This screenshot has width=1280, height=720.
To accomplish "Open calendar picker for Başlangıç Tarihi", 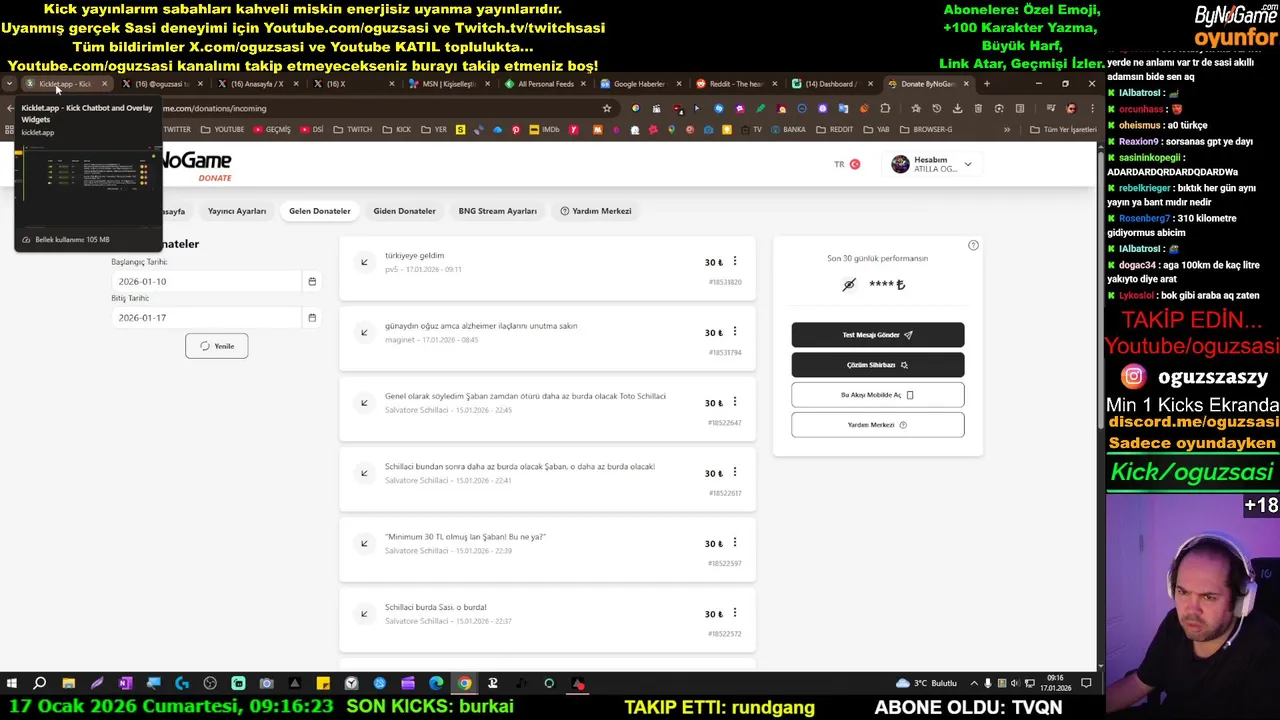I will click(x=312, y=281).
